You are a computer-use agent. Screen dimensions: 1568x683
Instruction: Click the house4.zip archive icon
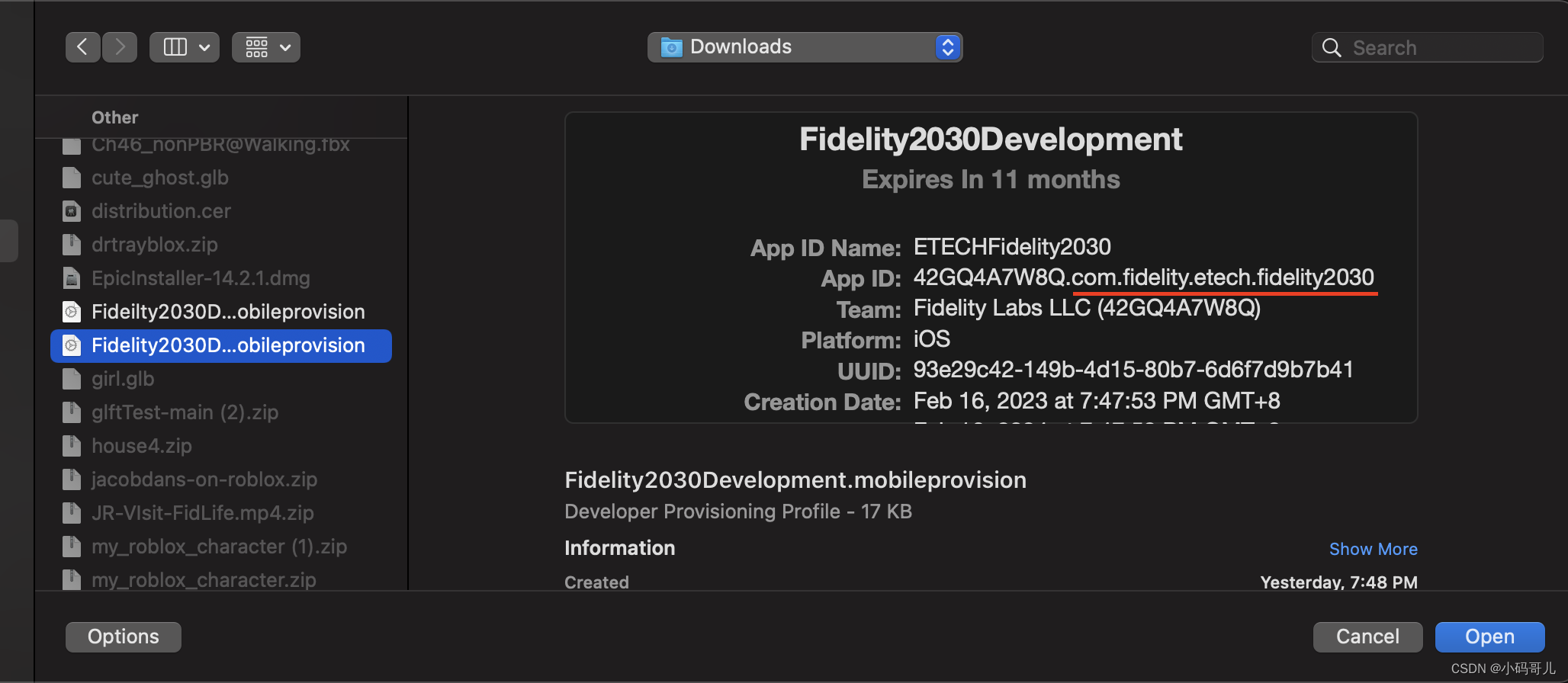[72, 446]
